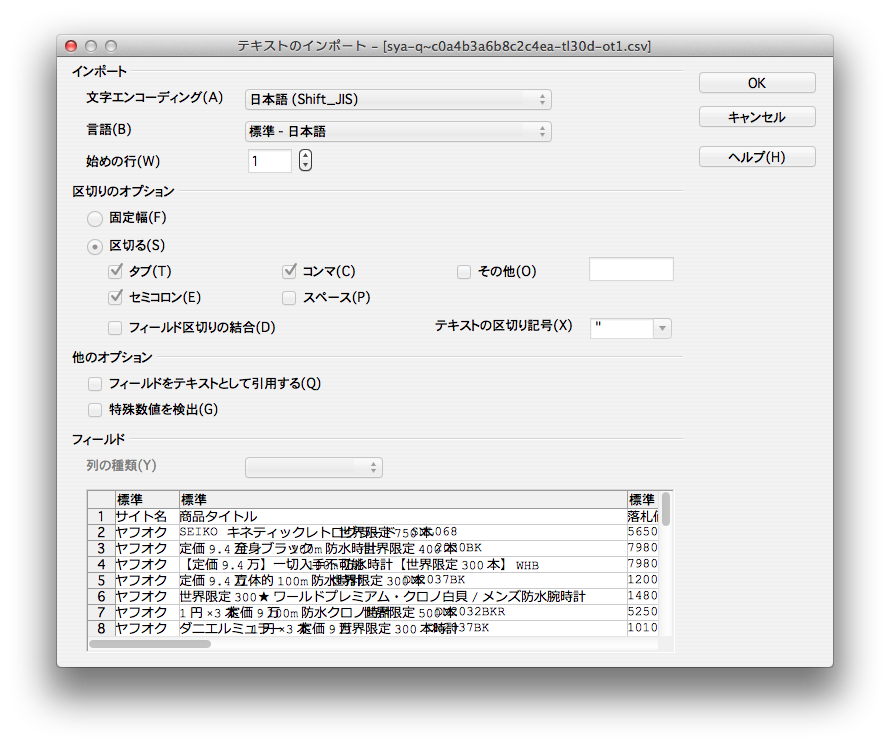Click the 1200 price cell in row 5
This screenshot has width=890, height=746.
click(643, 580)
